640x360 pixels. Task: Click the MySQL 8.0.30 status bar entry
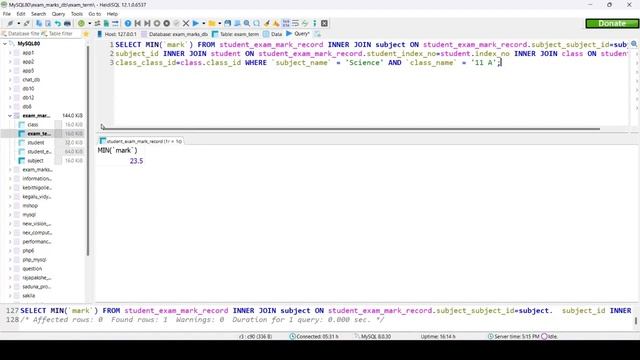click(372, 336)
